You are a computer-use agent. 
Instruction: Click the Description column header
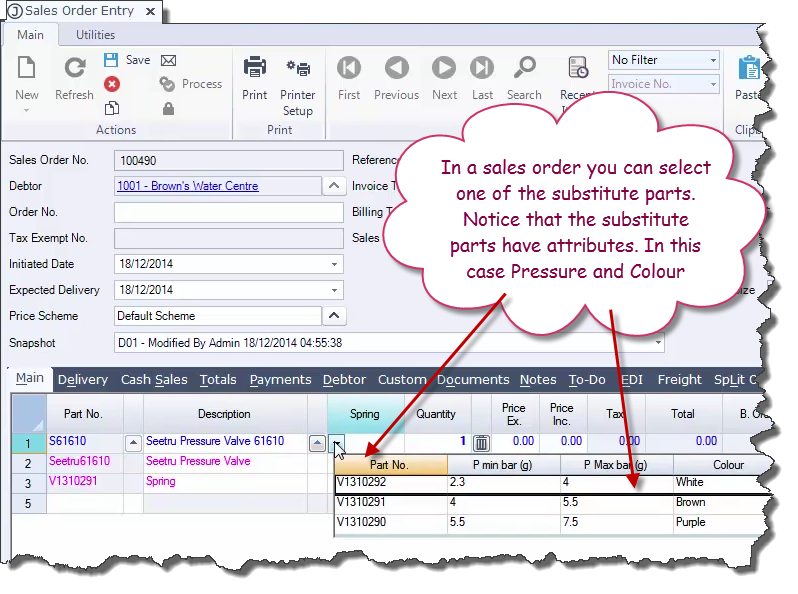[x=224, y=414]
